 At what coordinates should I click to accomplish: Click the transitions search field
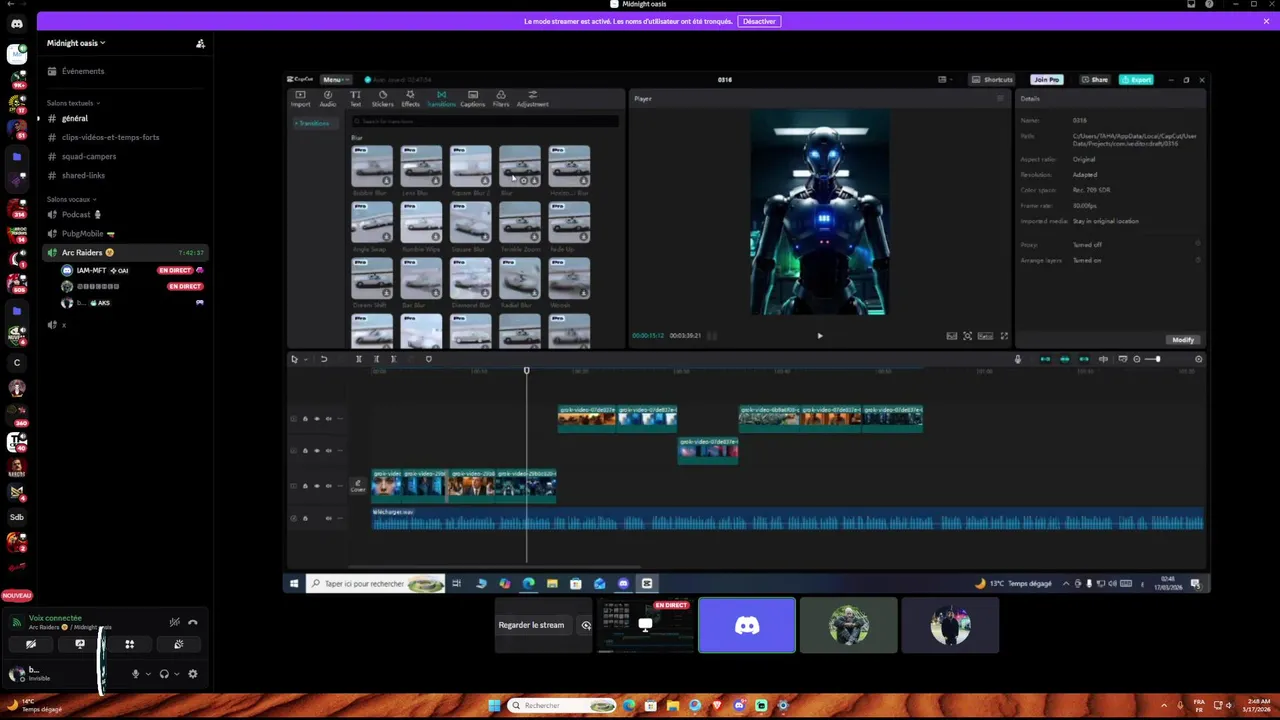pyautogui.click(x=485, y=121)
